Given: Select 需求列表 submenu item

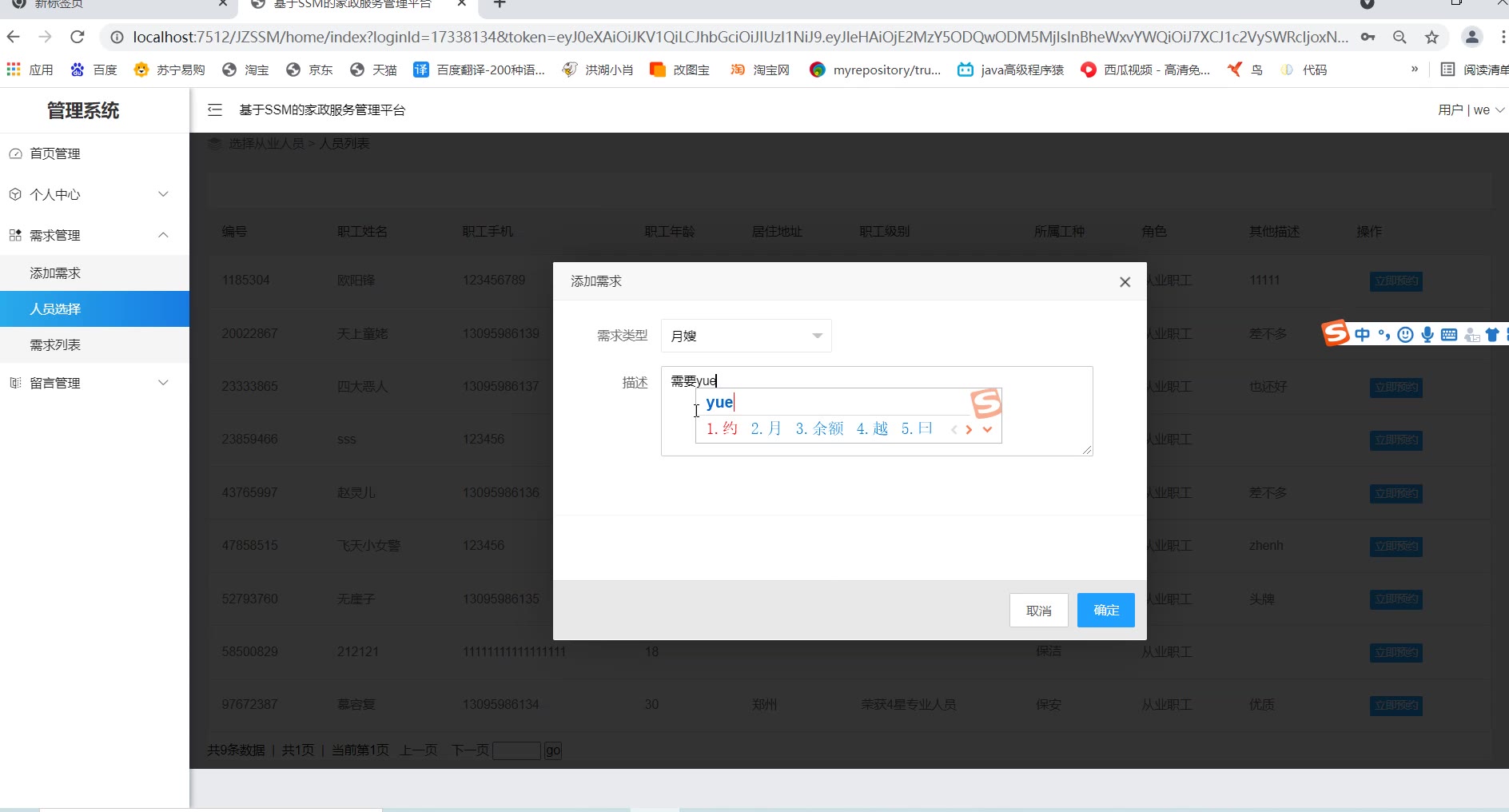Looking at the screenshot, I should [94, 345].
